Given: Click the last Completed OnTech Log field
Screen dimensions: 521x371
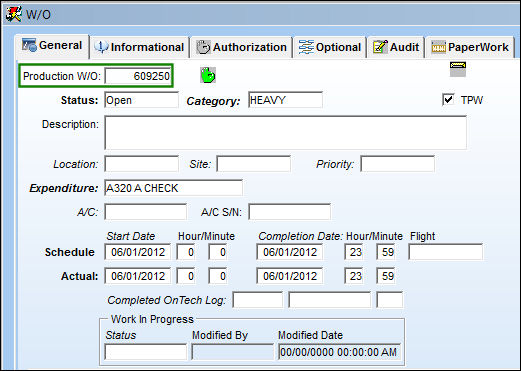Looking at the screenshot, I should (x=390, y=300).
